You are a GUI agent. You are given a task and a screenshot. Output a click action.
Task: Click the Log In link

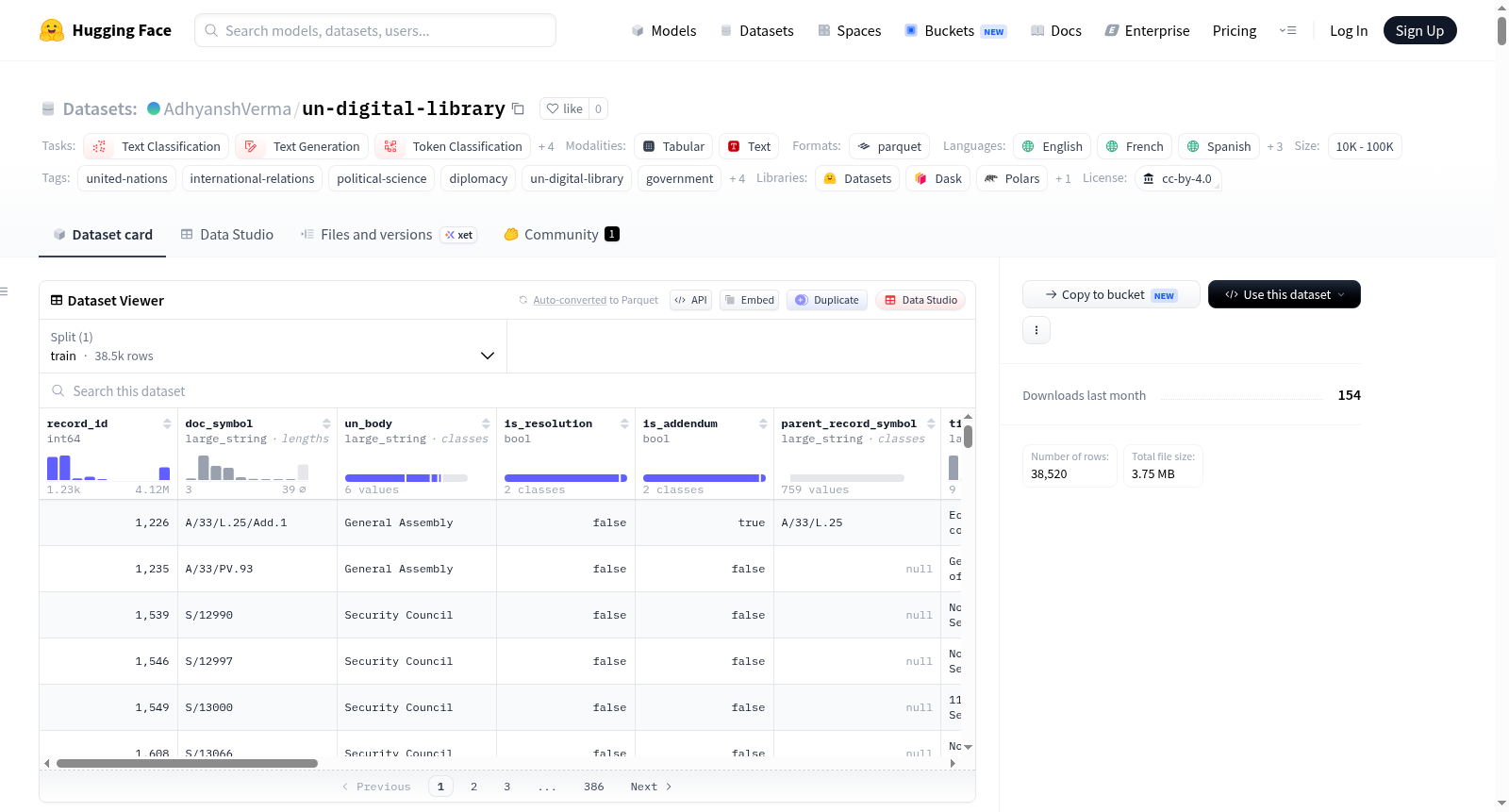coord(1349,31)
